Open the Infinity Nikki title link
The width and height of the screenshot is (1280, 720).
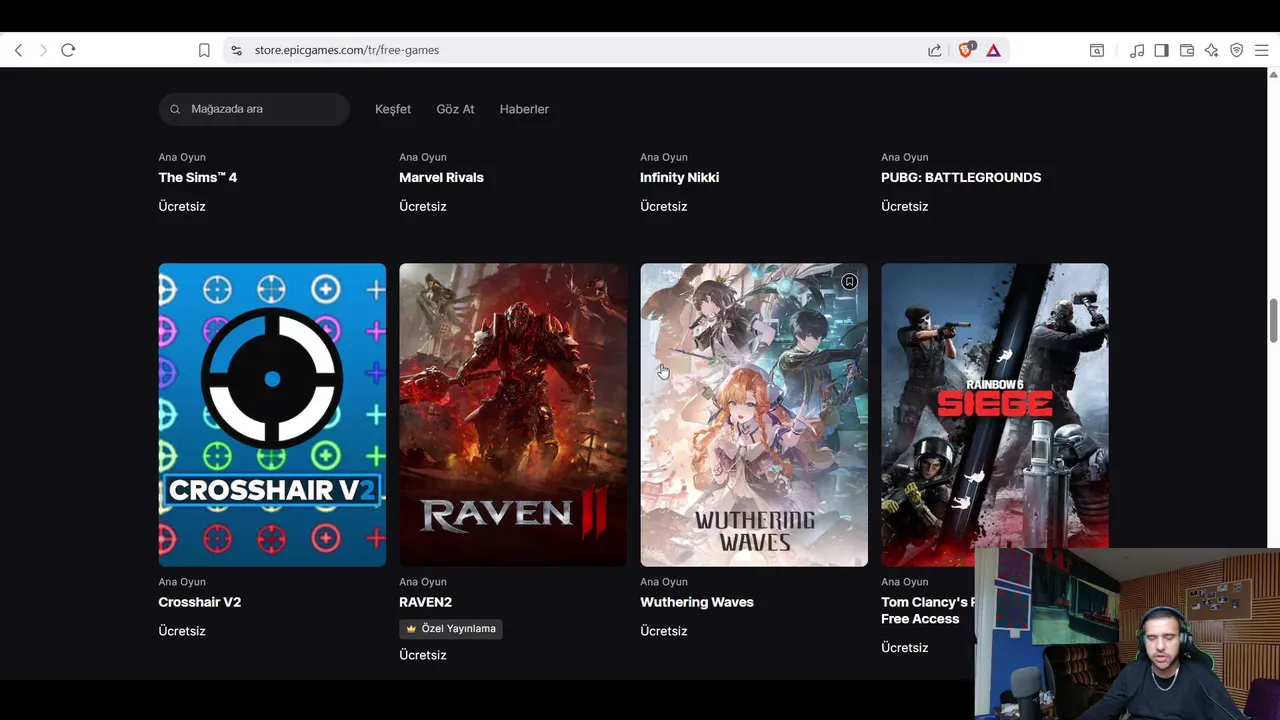(x=679, y=177)
